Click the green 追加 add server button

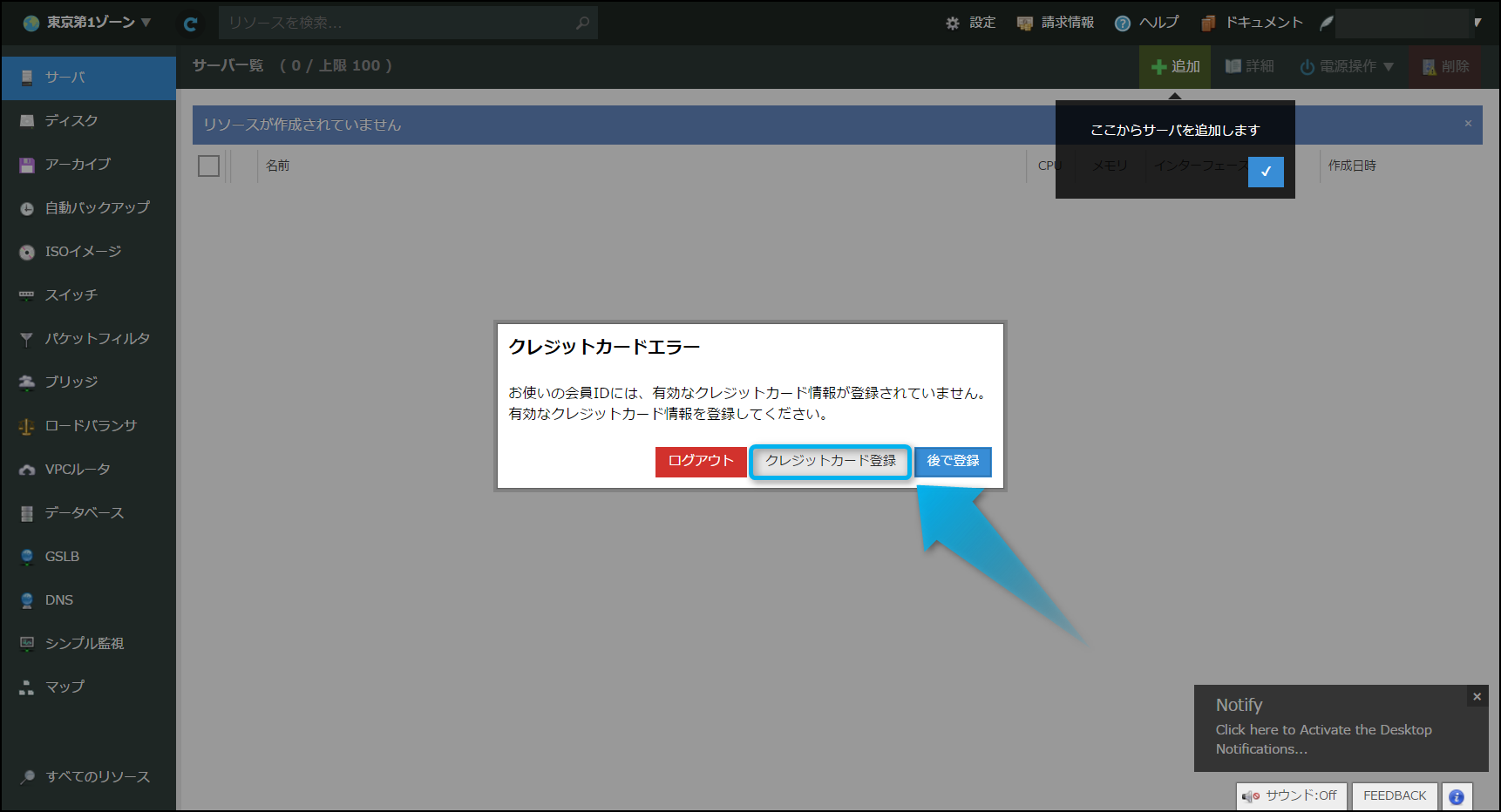click(x=1175, y=66)
